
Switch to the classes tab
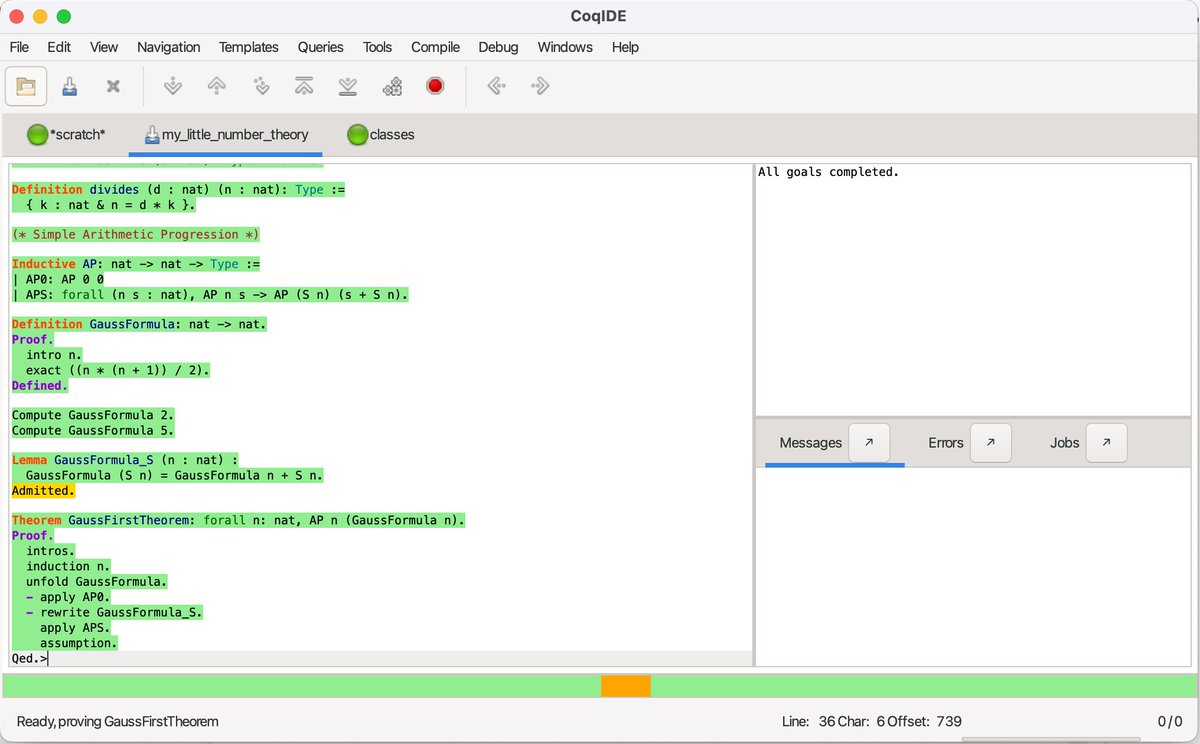[x=381, y=134]
